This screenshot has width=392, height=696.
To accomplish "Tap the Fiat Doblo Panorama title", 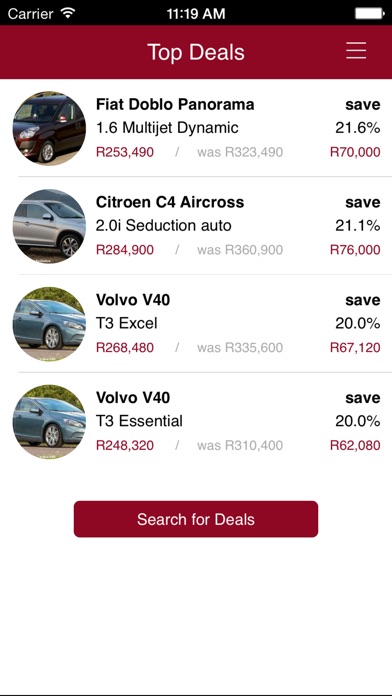I will (175, 104).
